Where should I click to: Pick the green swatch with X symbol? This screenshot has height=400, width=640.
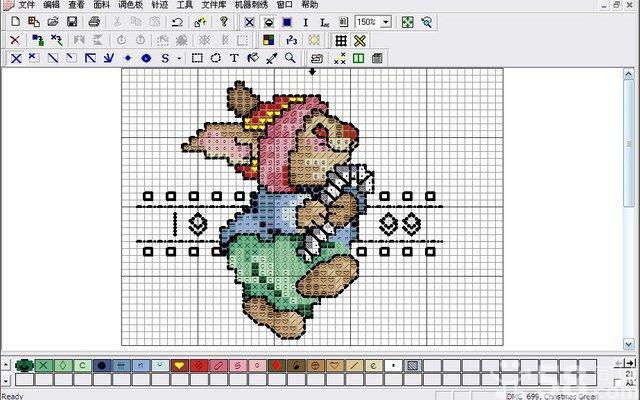coord(44,365)
